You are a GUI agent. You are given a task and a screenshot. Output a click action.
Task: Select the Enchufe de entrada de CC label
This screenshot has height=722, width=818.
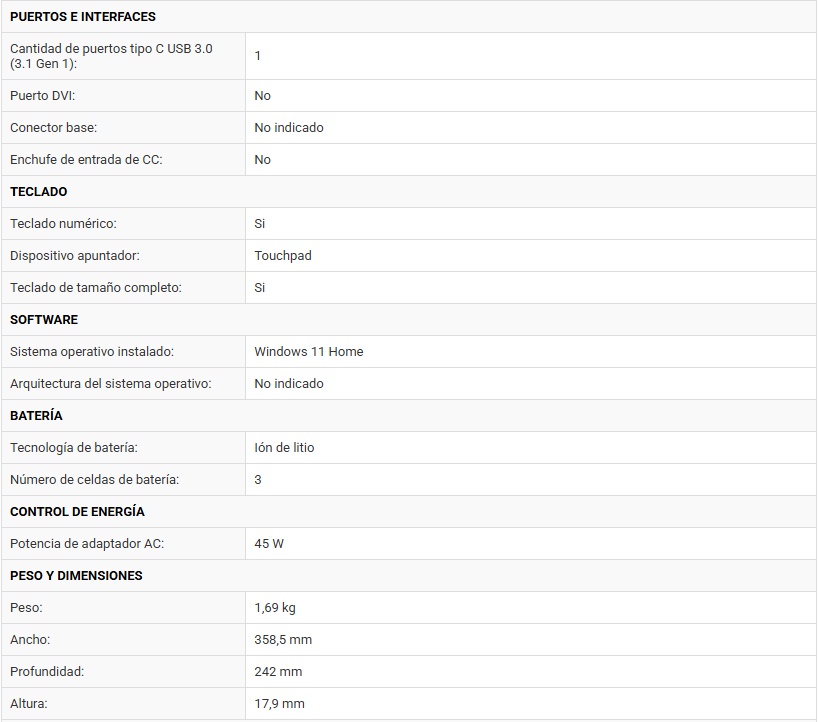click(x=86, y=160)
